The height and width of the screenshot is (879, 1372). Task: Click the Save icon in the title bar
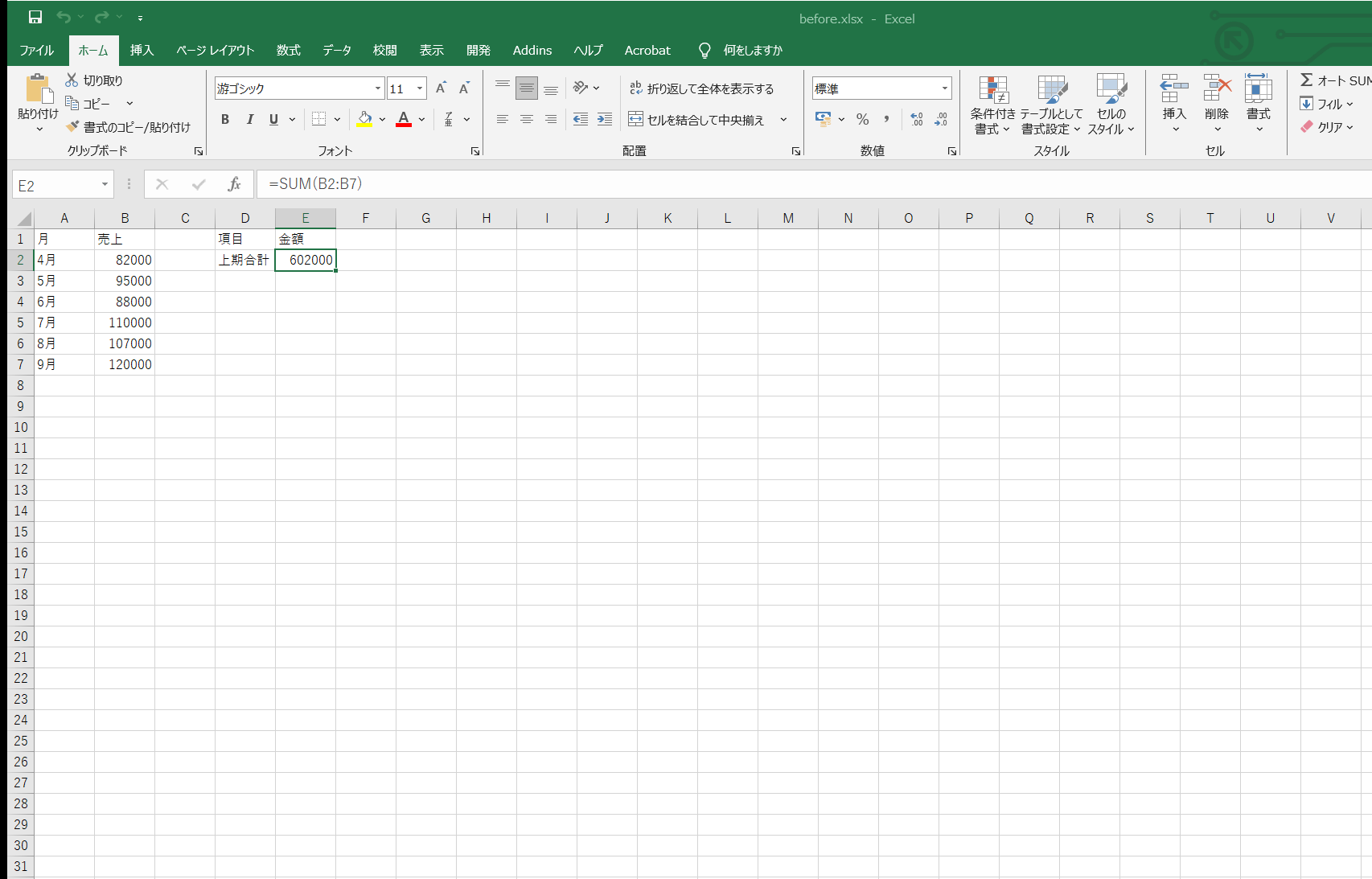(x=35, y=17)
